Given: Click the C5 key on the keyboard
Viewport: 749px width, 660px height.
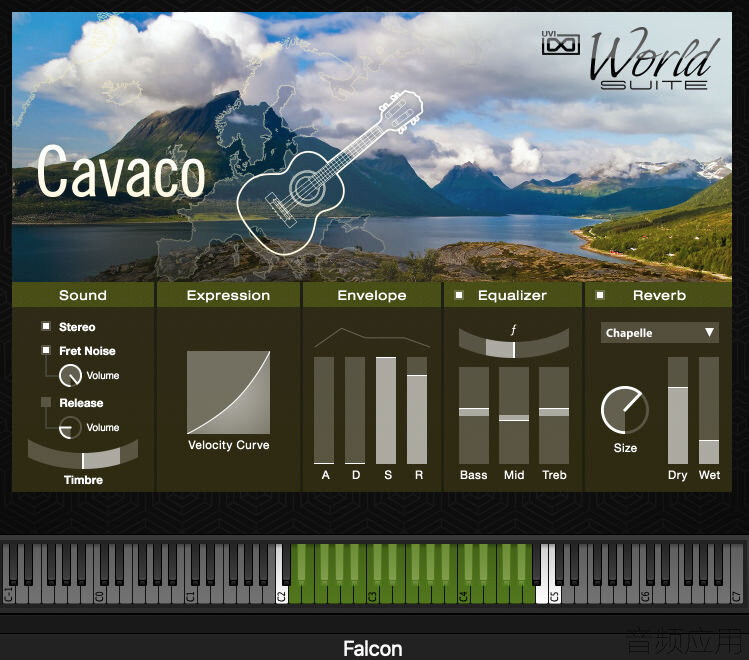Looking at the screenshot, I should tap(555, 595).
